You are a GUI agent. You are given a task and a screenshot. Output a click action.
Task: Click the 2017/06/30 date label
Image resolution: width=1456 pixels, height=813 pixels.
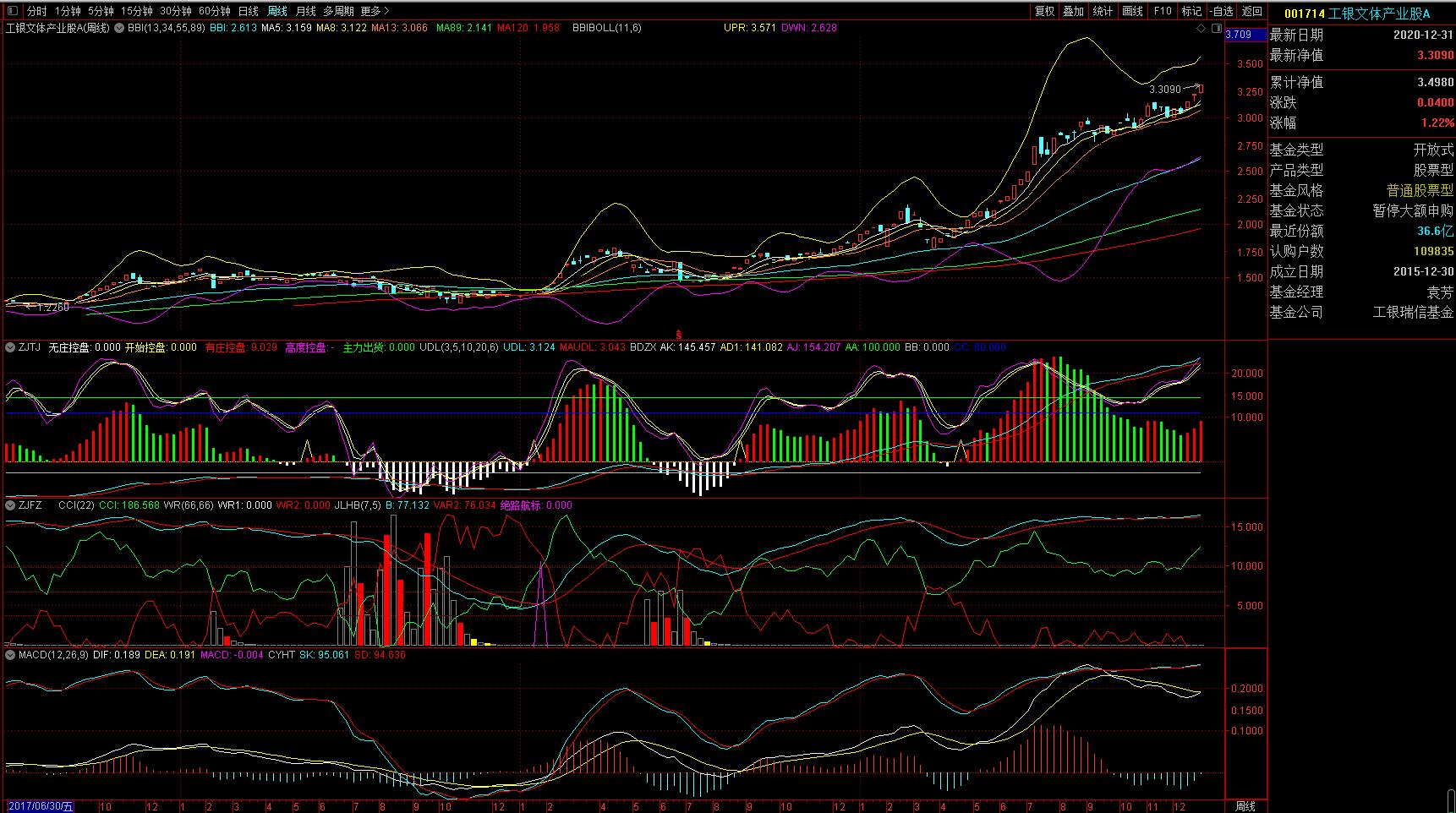tap(40, 806)
